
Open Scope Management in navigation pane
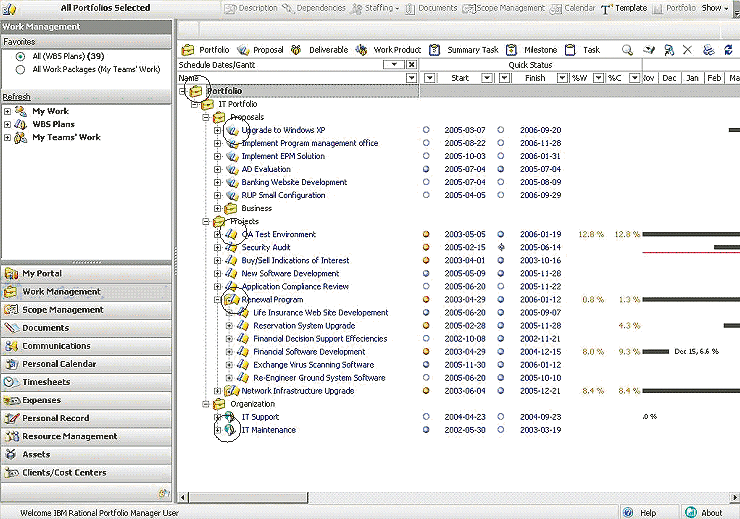click(x=86, y=310)
